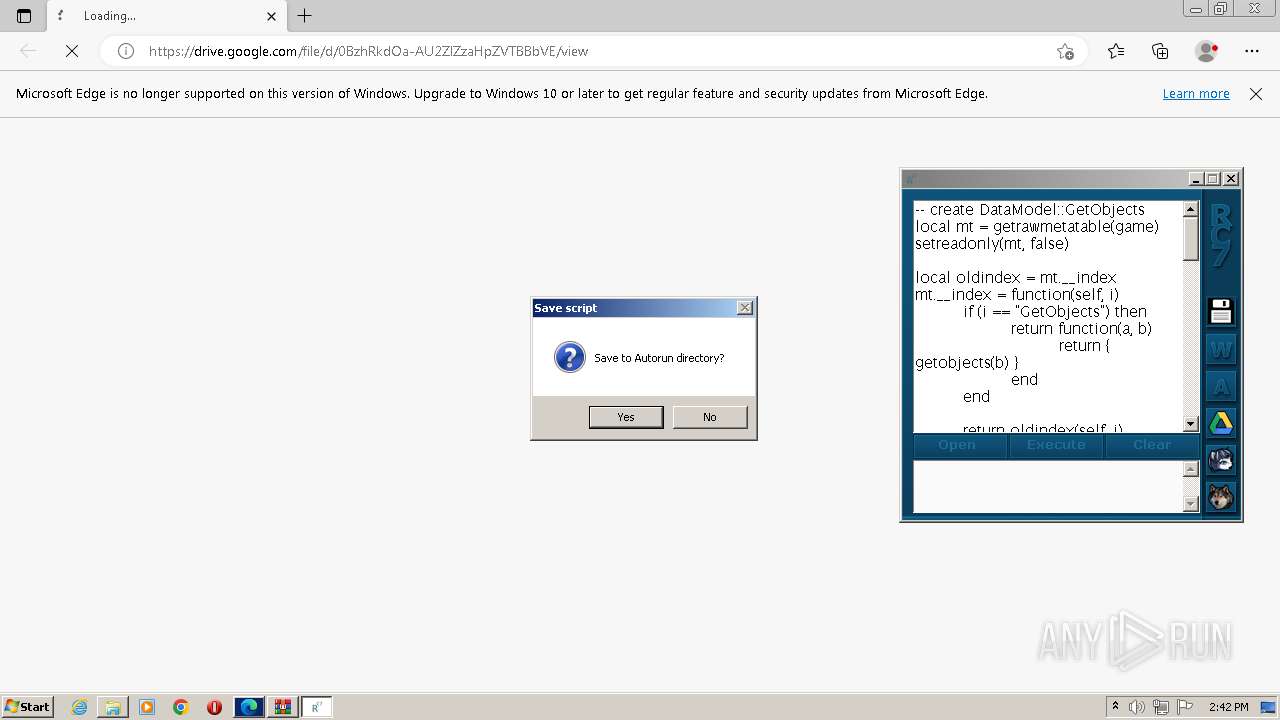1280x720 pixels.
Task: Launch Opera from taskbar
Action: [x=214, y=707]
